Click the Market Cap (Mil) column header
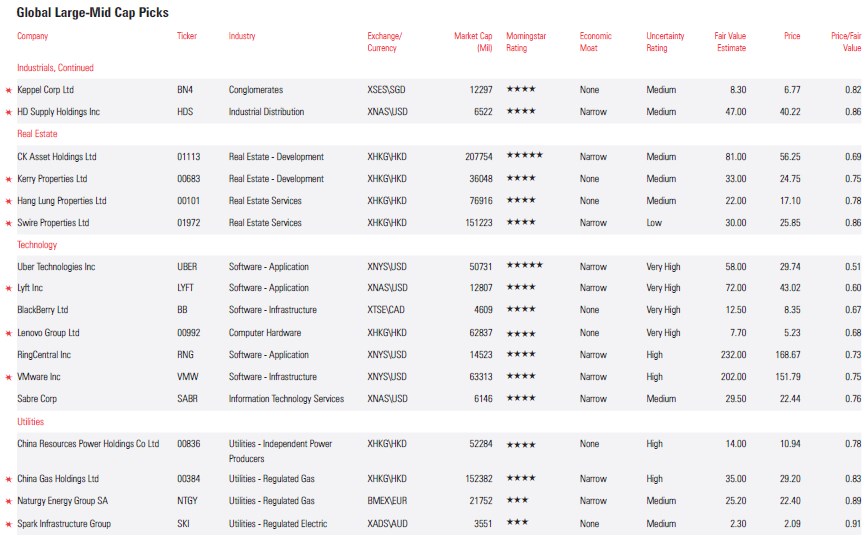 (x=472, y=42)
